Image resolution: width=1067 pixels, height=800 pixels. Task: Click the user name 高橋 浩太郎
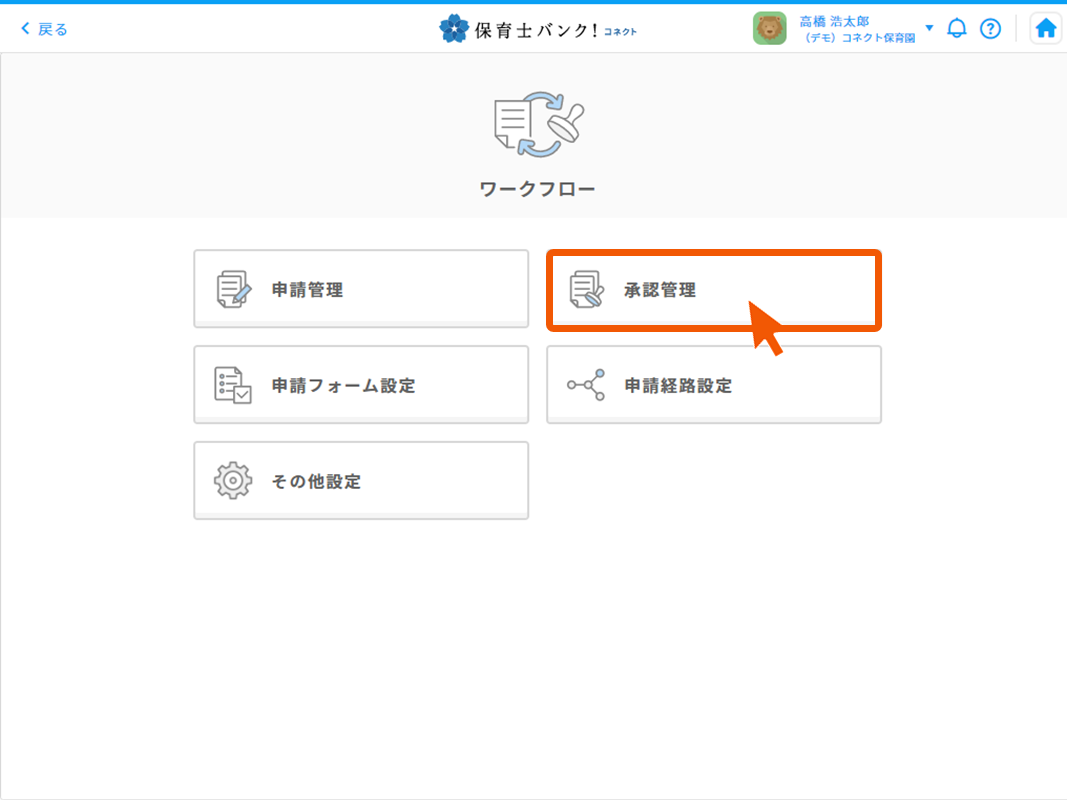pos(834,21)
